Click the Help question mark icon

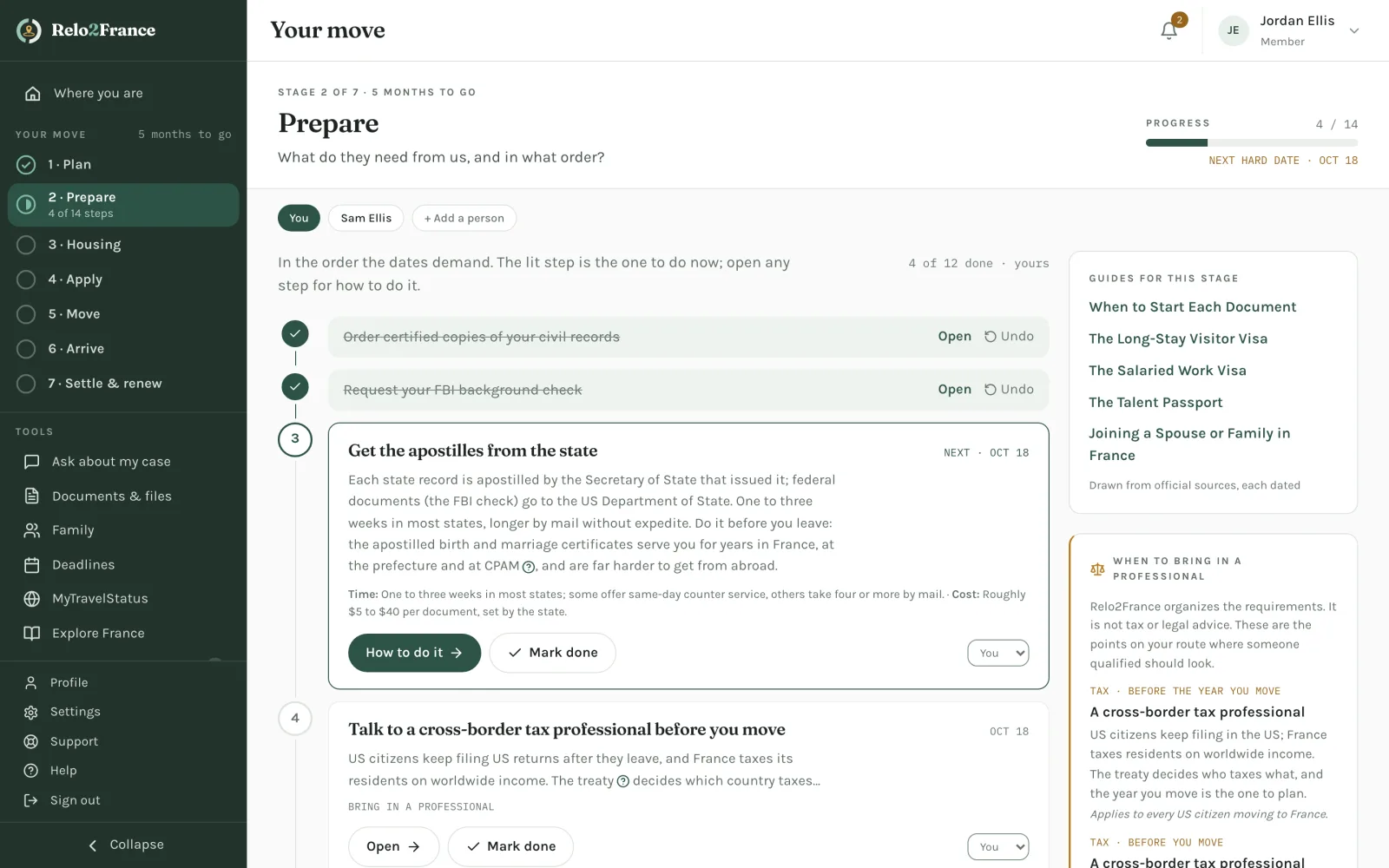tap(31, 771)
